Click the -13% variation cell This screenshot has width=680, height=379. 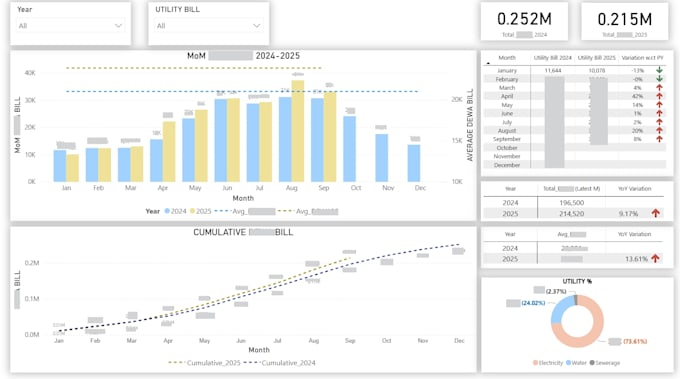[x=638, y=70]
